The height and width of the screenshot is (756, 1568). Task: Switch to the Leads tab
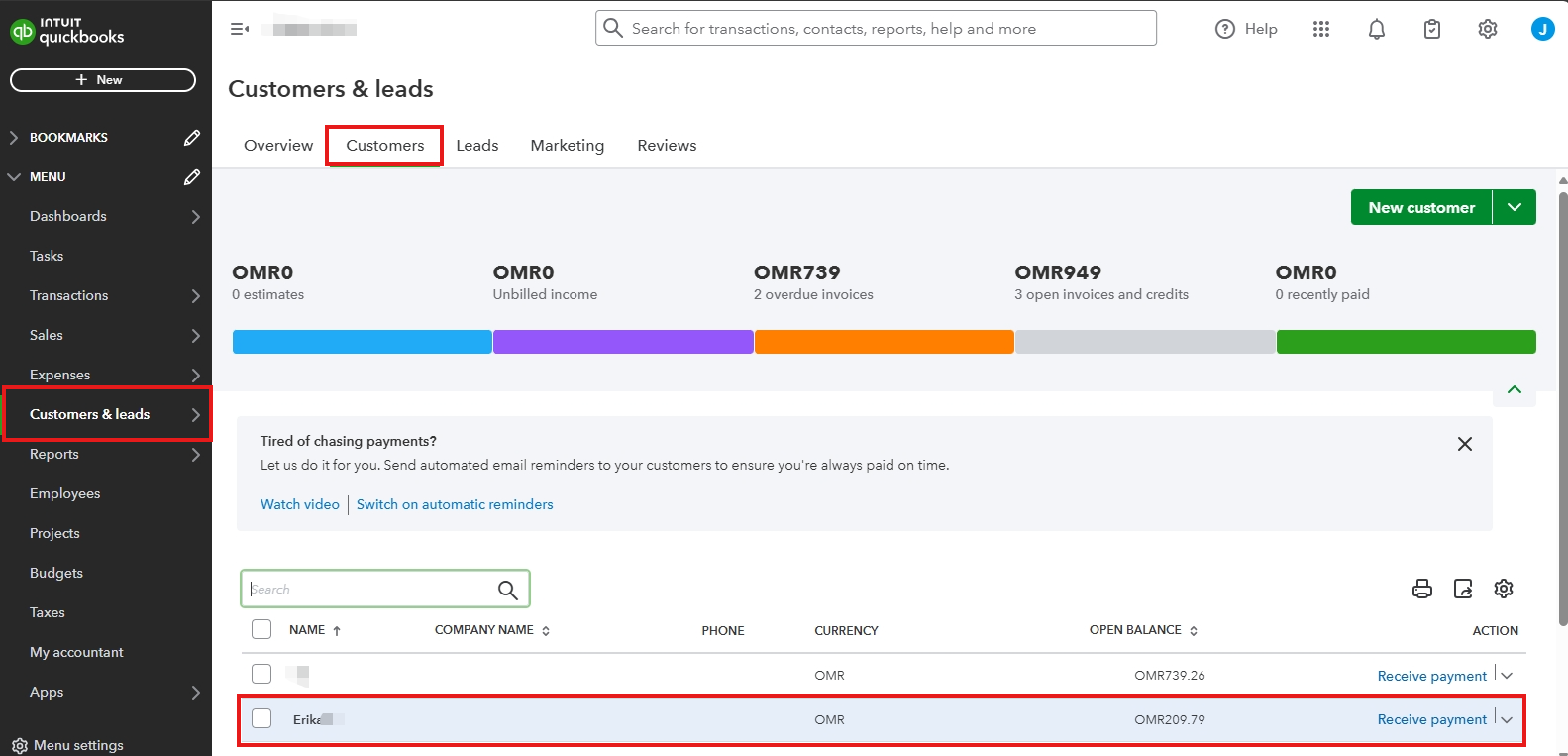[476, 146]
